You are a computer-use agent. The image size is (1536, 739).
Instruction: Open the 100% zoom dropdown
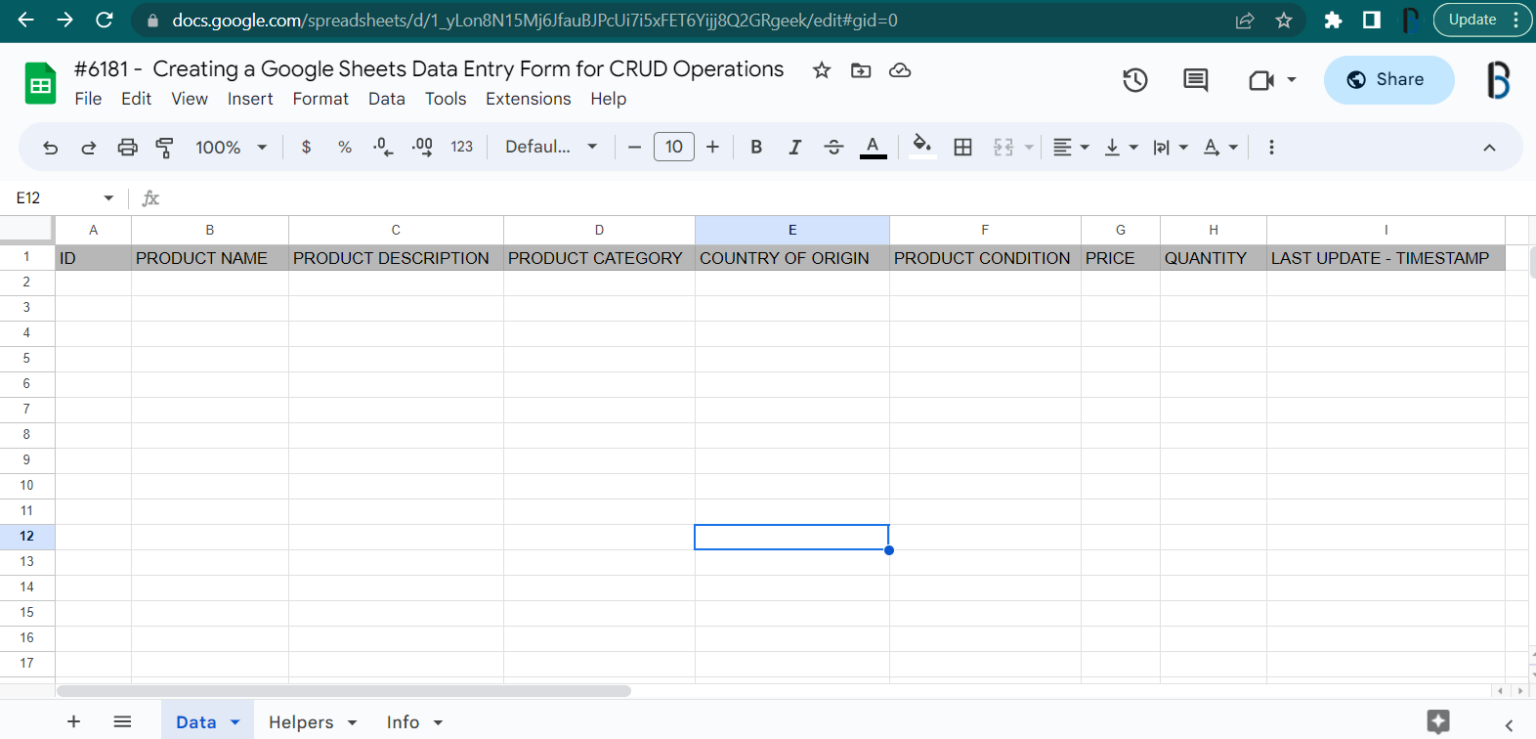tap(231, 147)
